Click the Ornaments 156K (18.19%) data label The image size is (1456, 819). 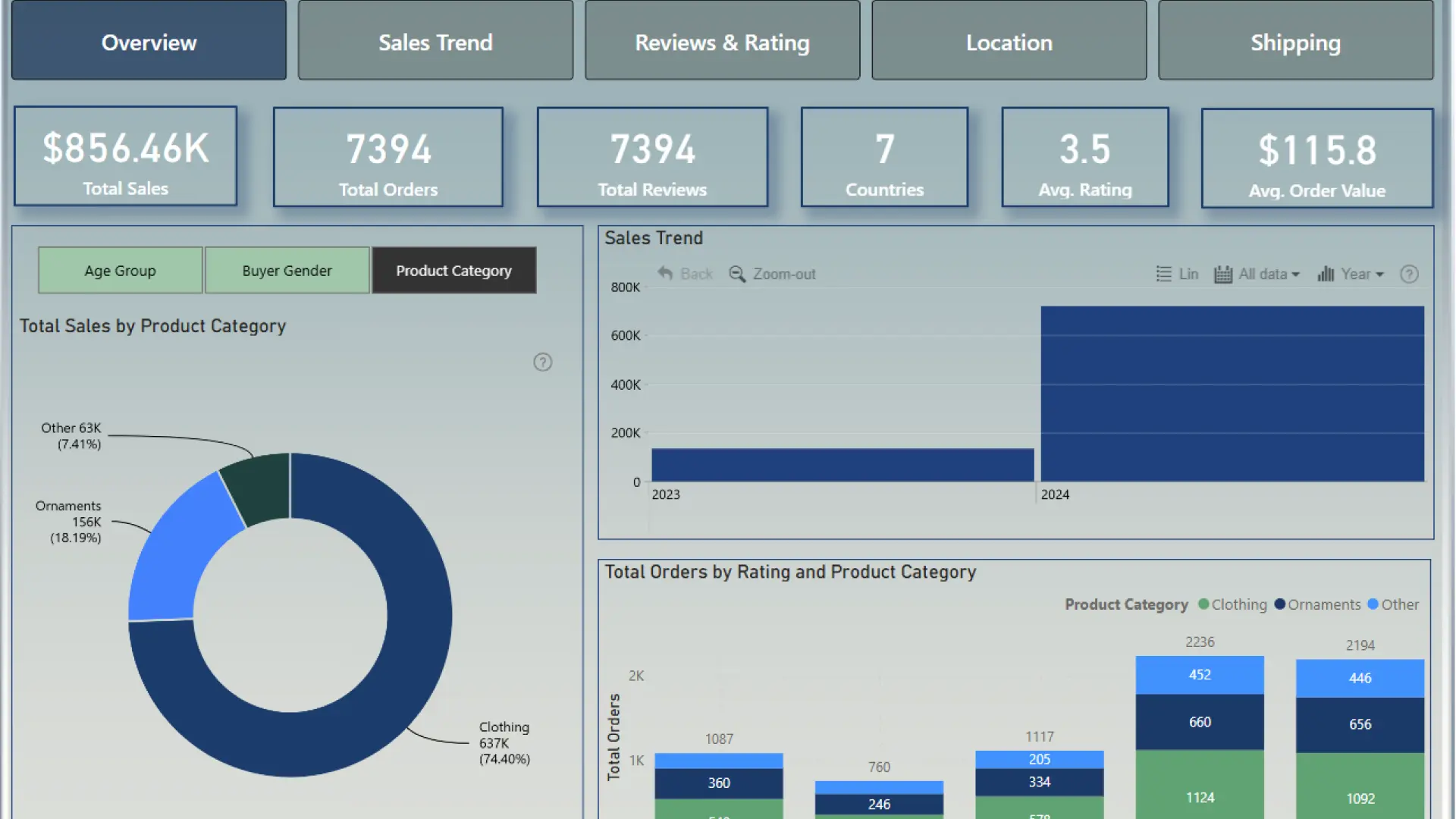point(68,522)
